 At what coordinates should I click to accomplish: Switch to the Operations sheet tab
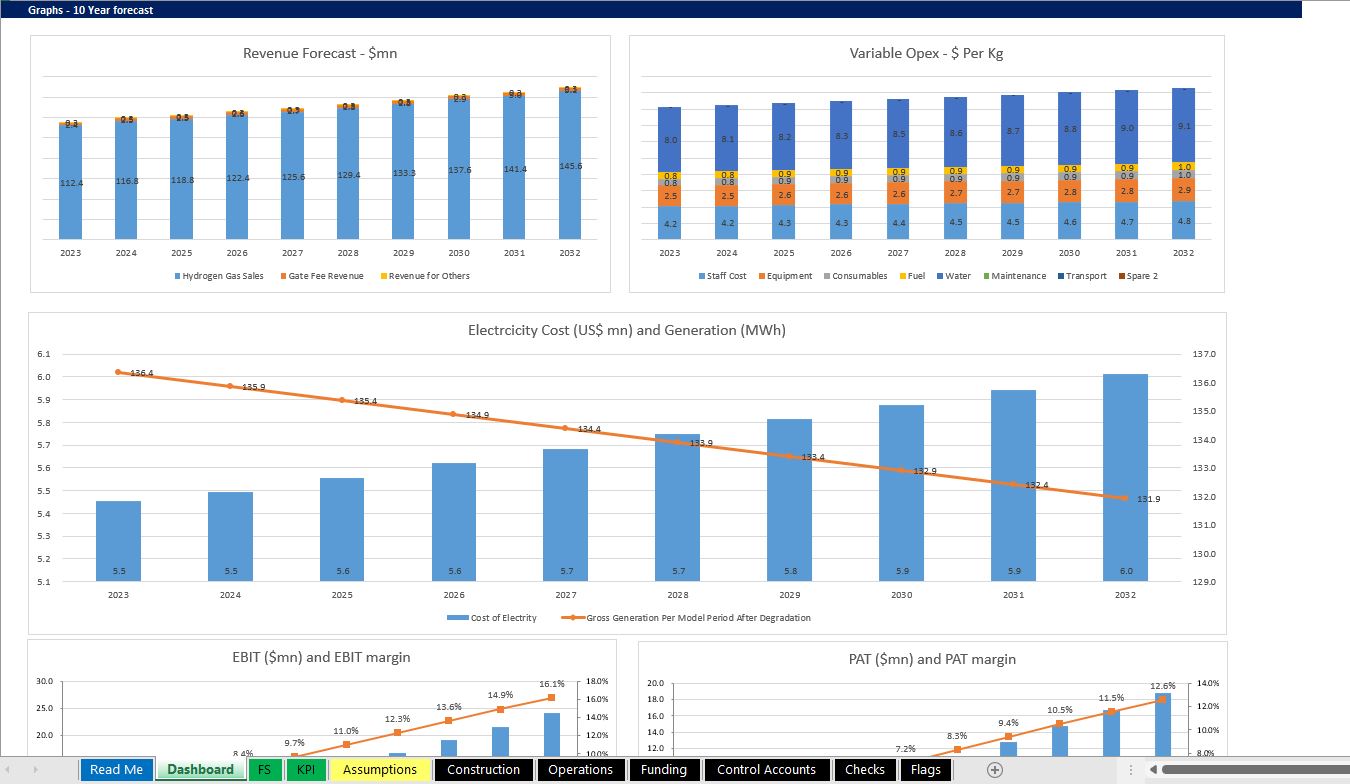coord(581,769)
